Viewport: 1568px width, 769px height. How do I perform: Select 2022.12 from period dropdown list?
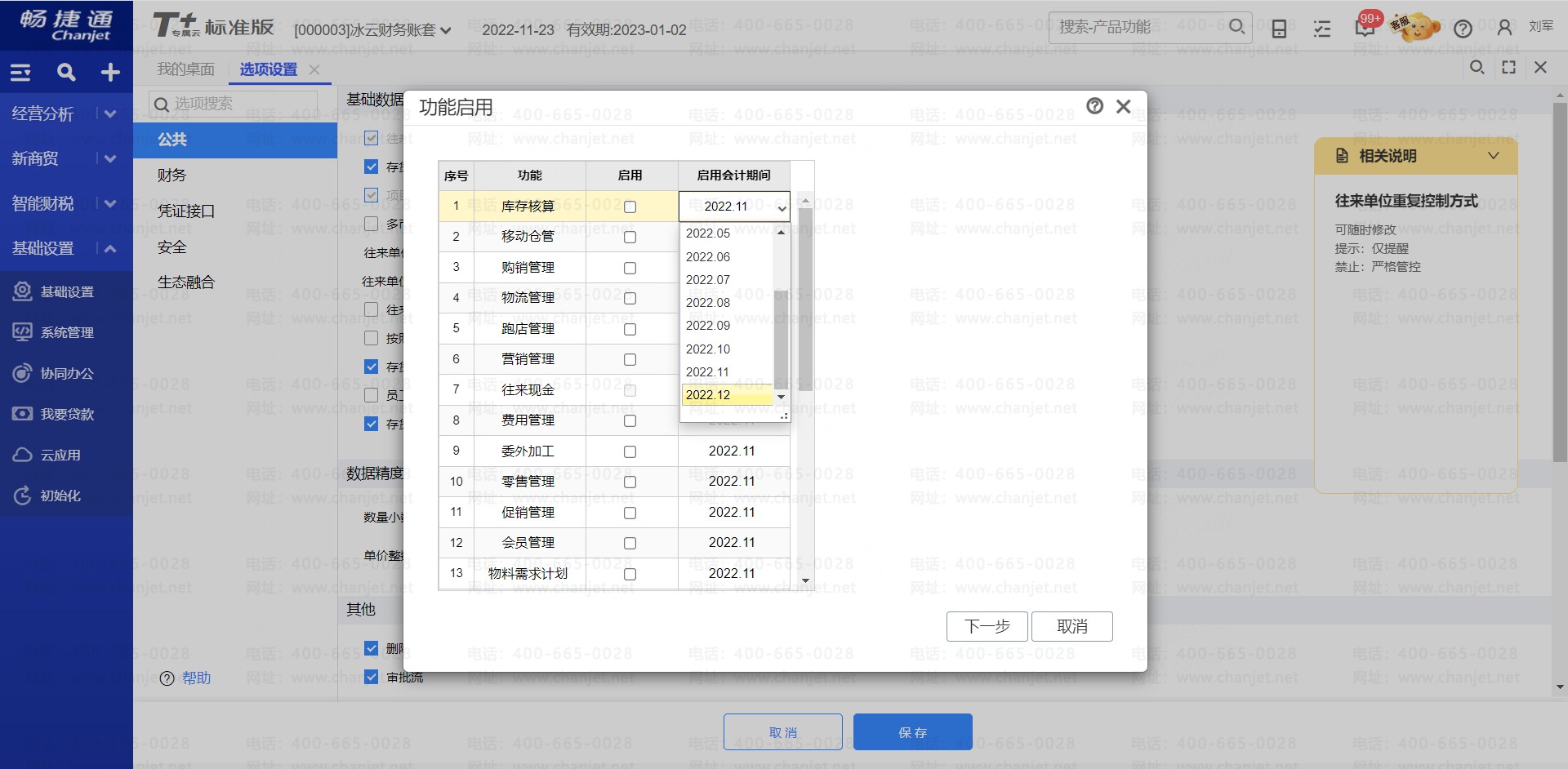pyautogui.click(x=708, y=395)
